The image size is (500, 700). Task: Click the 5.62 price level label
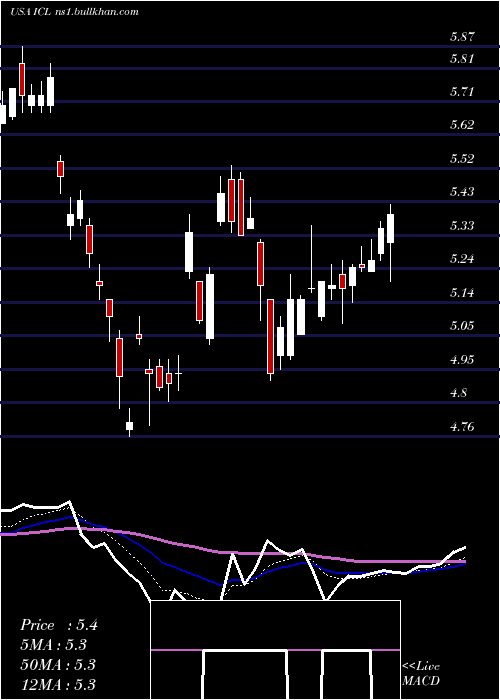point(462,125)
